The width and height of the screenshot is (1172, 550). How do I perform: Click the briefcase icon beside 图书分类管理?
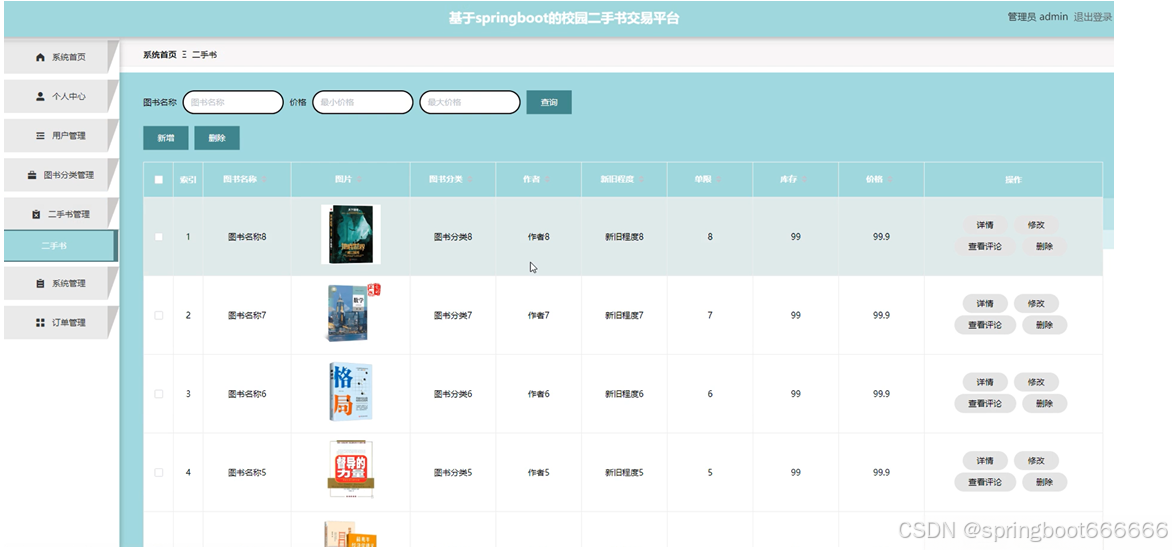pos(32,175)
